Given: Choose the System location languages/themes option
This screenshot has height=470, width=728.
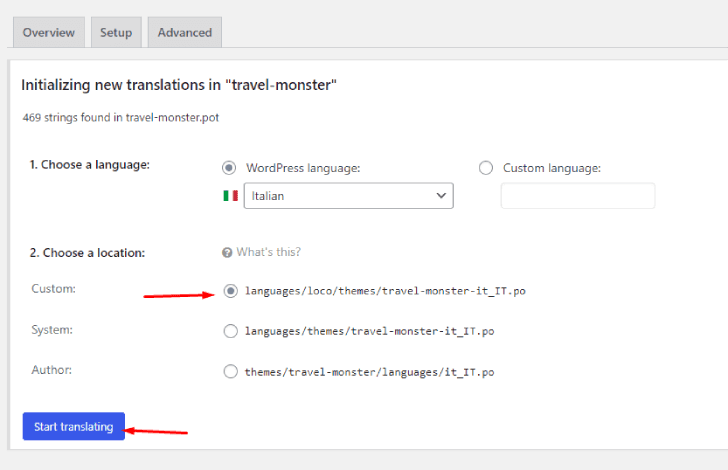Looking at the screenshot, I should [231, 331].
